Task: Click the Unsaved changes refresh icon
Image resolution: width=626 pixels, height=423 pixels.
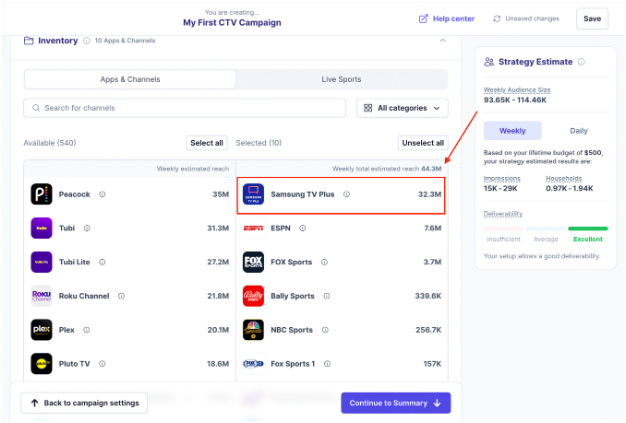Action: pos(497,19)
